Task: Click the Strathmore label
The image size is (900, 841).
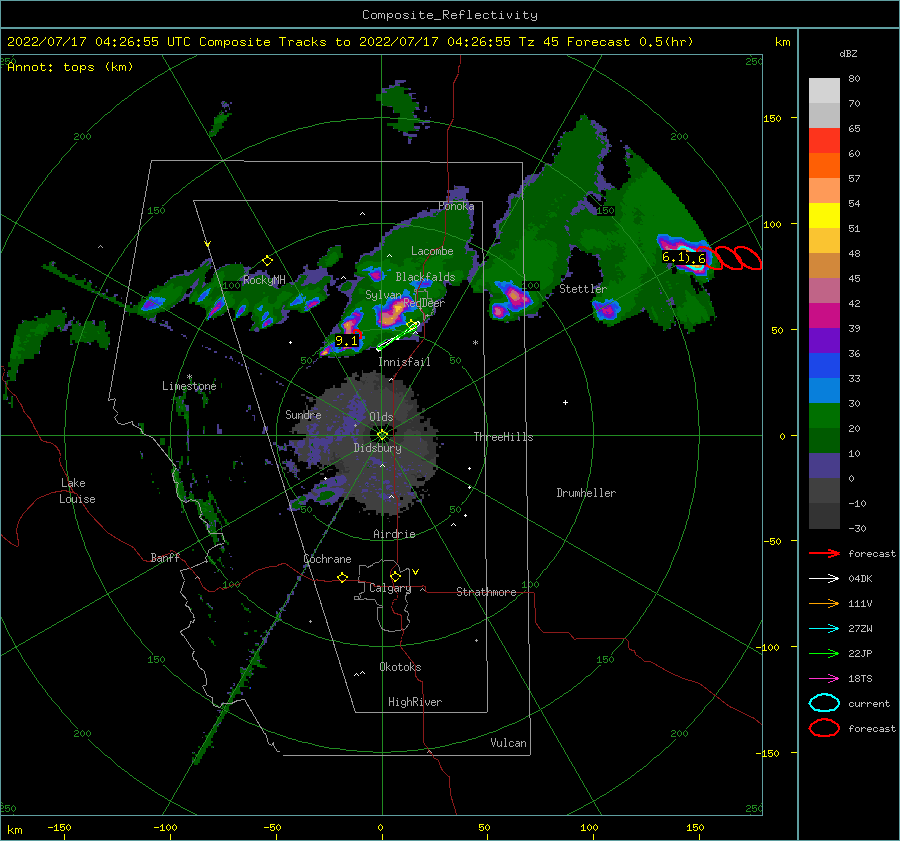Action: click(486, 592)
